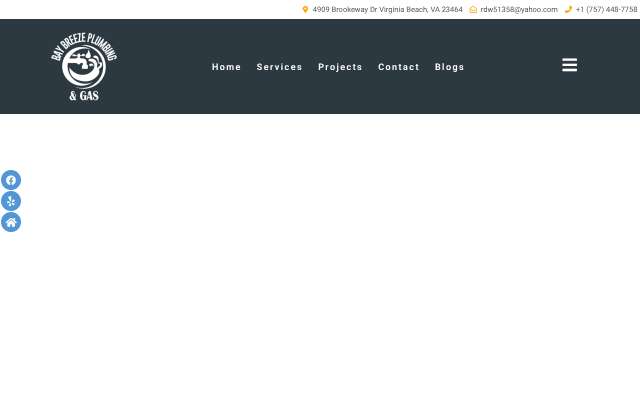Click the phone handset icon
Image resolution: width=640 pixels, height=400 pixels.
[568, 9]
